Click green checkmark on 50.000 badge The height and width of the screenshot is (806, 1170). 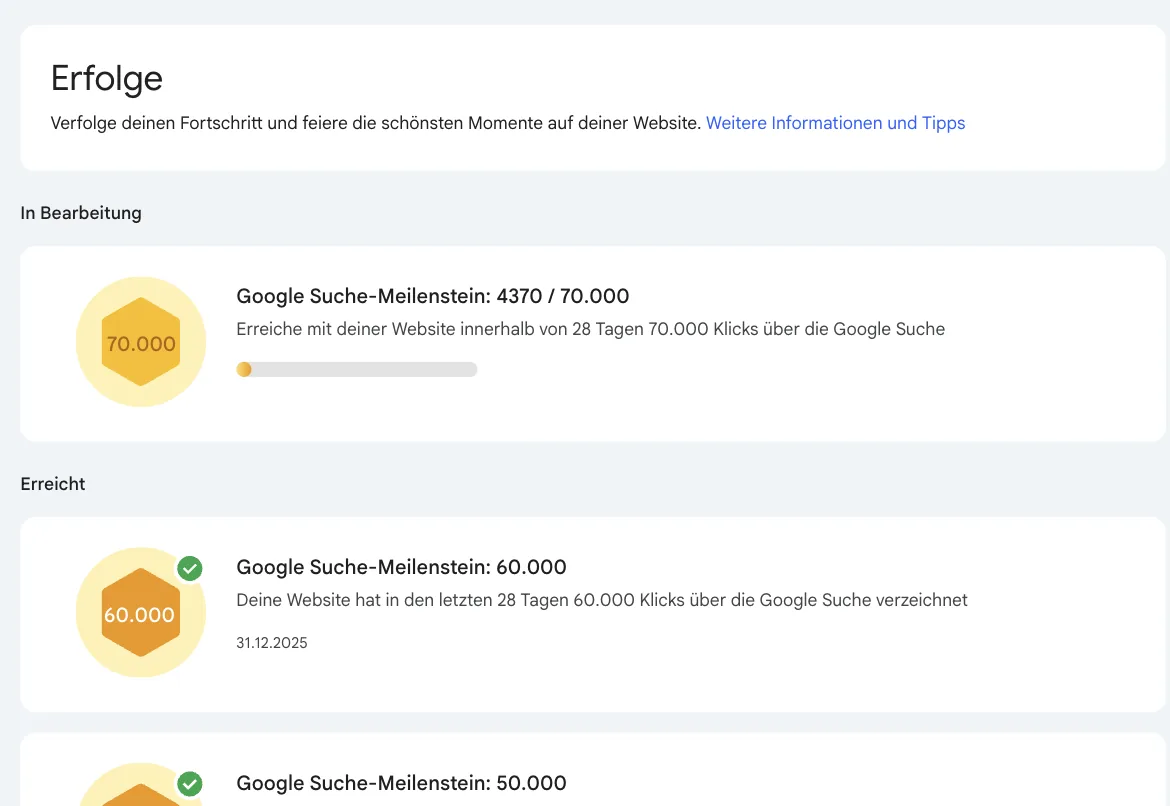pos(190,784)
